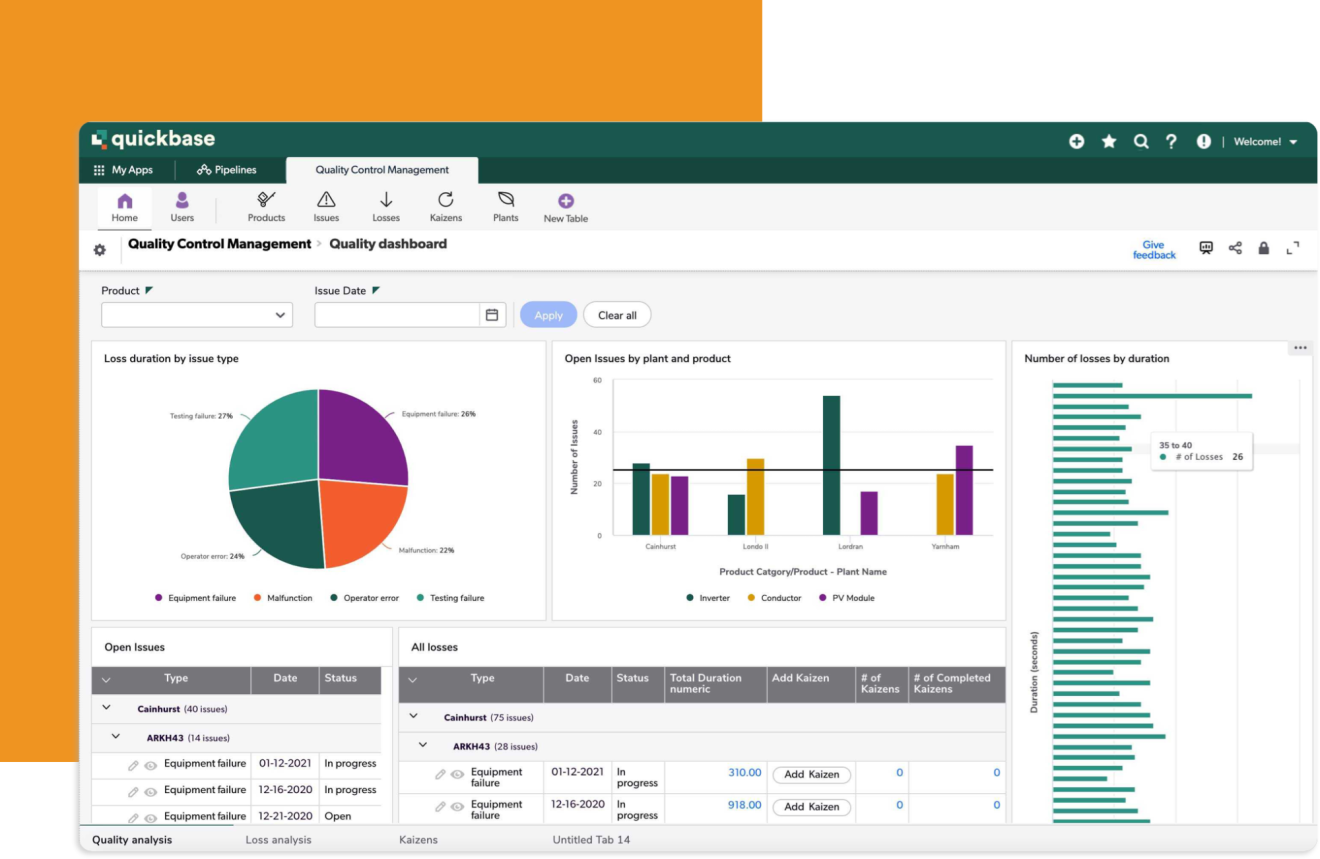The height and width of the screenshot is (859, 1320).
Task: Collapse the Cainhurst issues group
Action: coord(106,707)
